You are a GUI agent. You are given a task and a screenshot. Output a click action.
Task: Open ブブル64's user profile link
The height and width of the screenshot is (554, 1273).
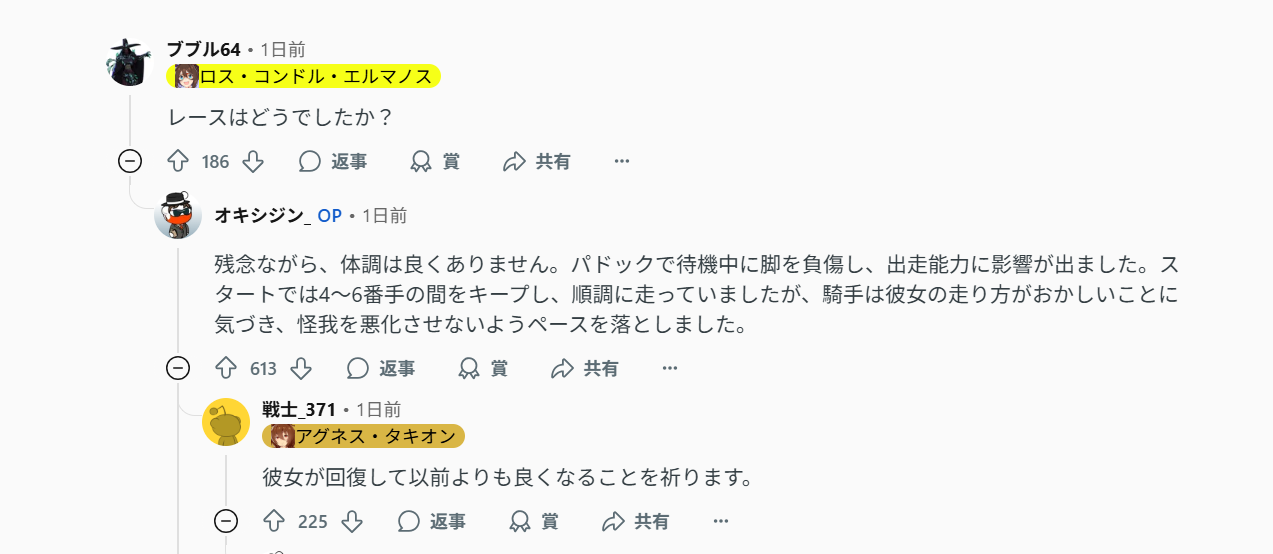pos(203,49)
